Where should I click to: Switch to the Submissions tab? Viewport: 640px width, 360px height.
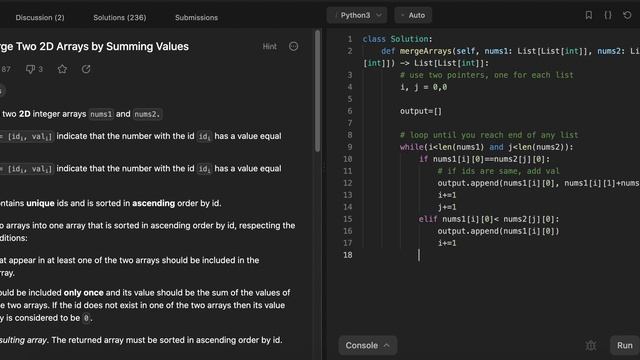[196, 18]
